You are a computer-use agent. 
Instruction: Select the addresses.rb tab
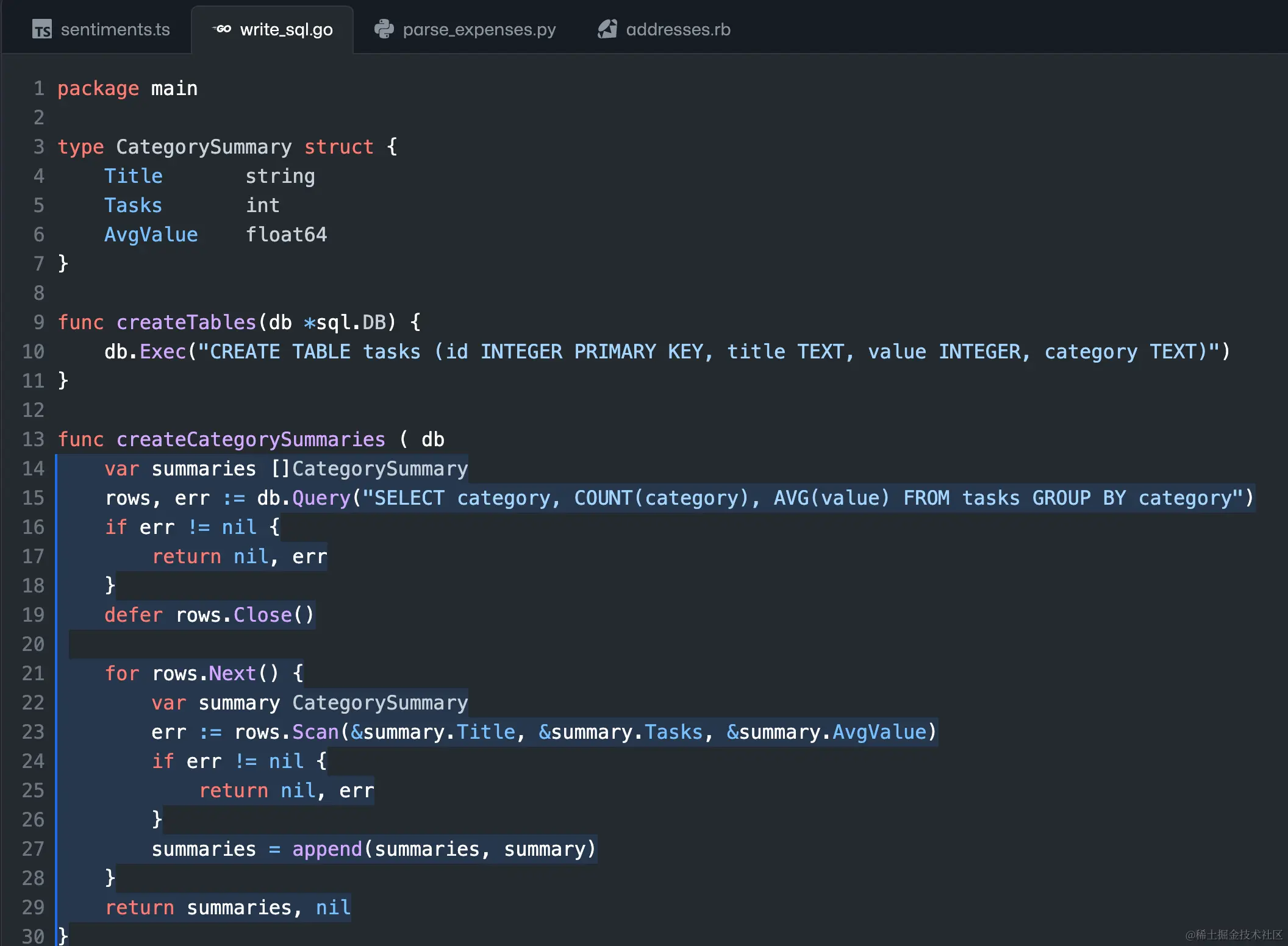pyautogui.click(x=678, y=29)
